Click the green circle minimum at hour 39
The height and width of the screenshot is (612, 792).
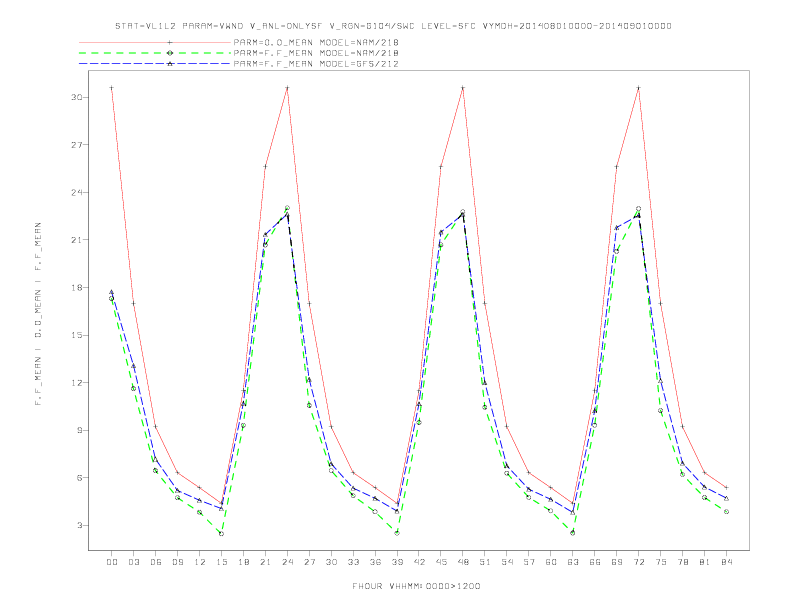[x=397, y=533]
